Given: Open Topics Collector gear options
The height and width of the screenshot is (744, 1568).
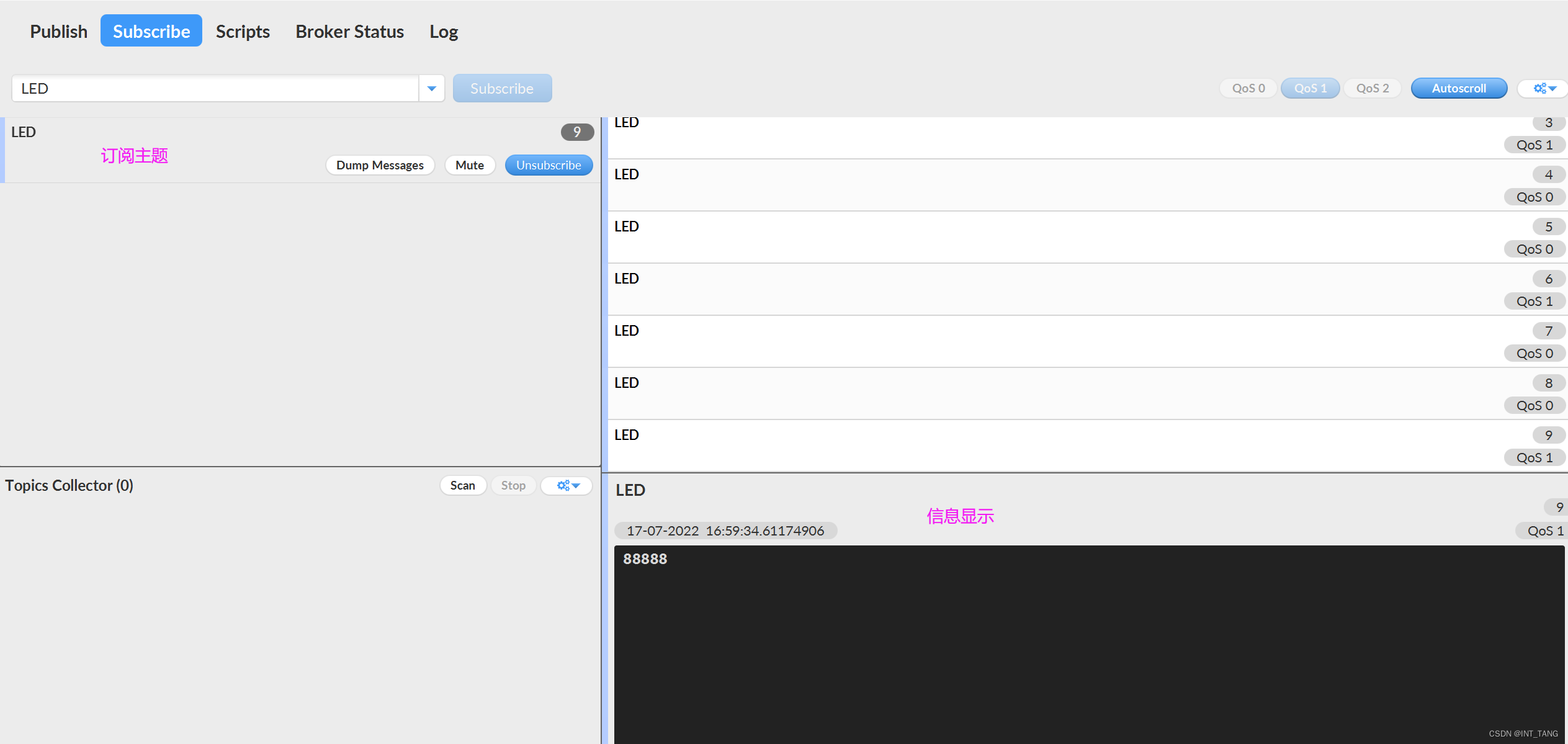Looking at the screenshot, I should coord(567,485).
